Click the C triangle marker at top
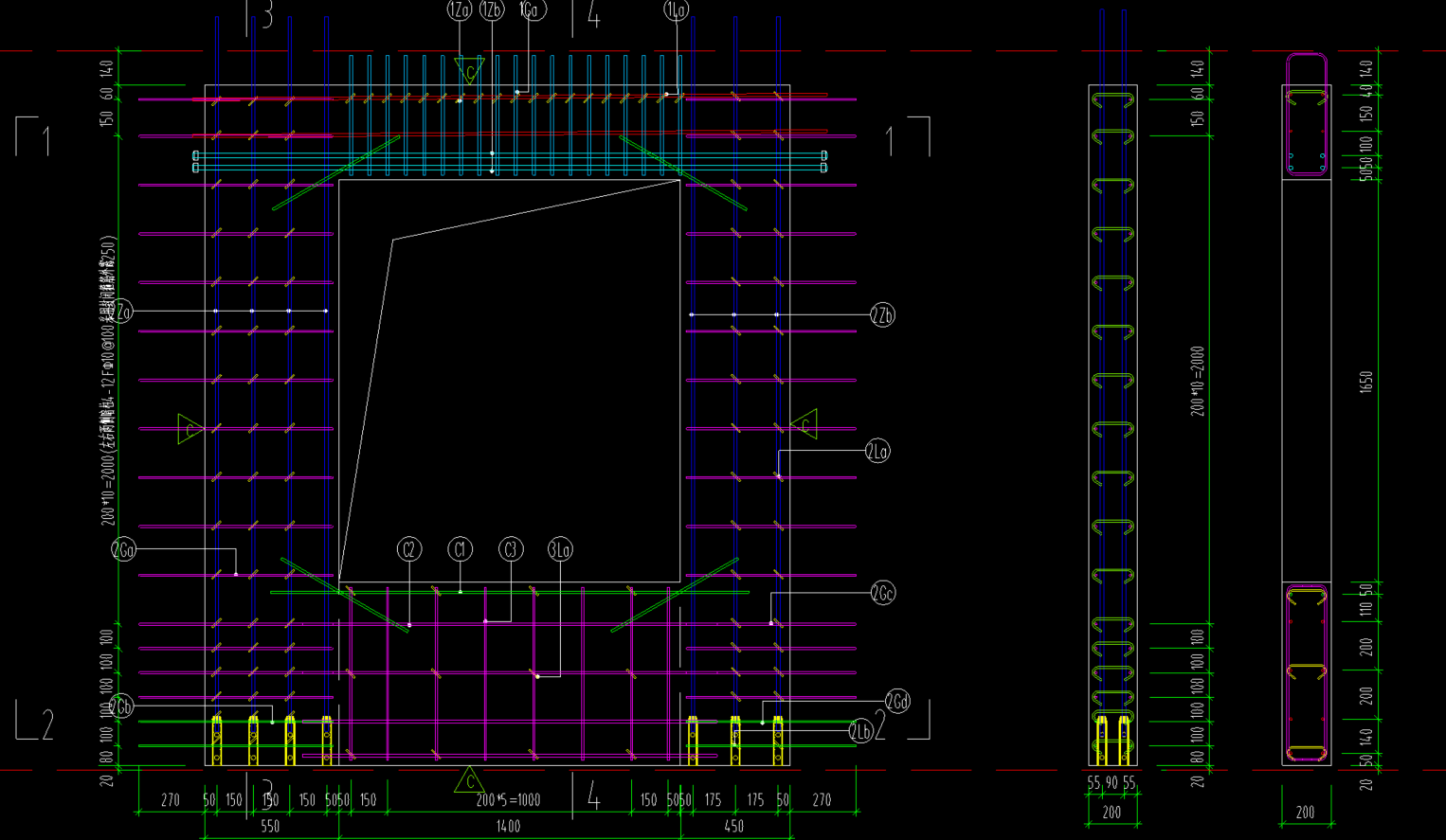The image size is (1446, 840). (x=469, y=69)
